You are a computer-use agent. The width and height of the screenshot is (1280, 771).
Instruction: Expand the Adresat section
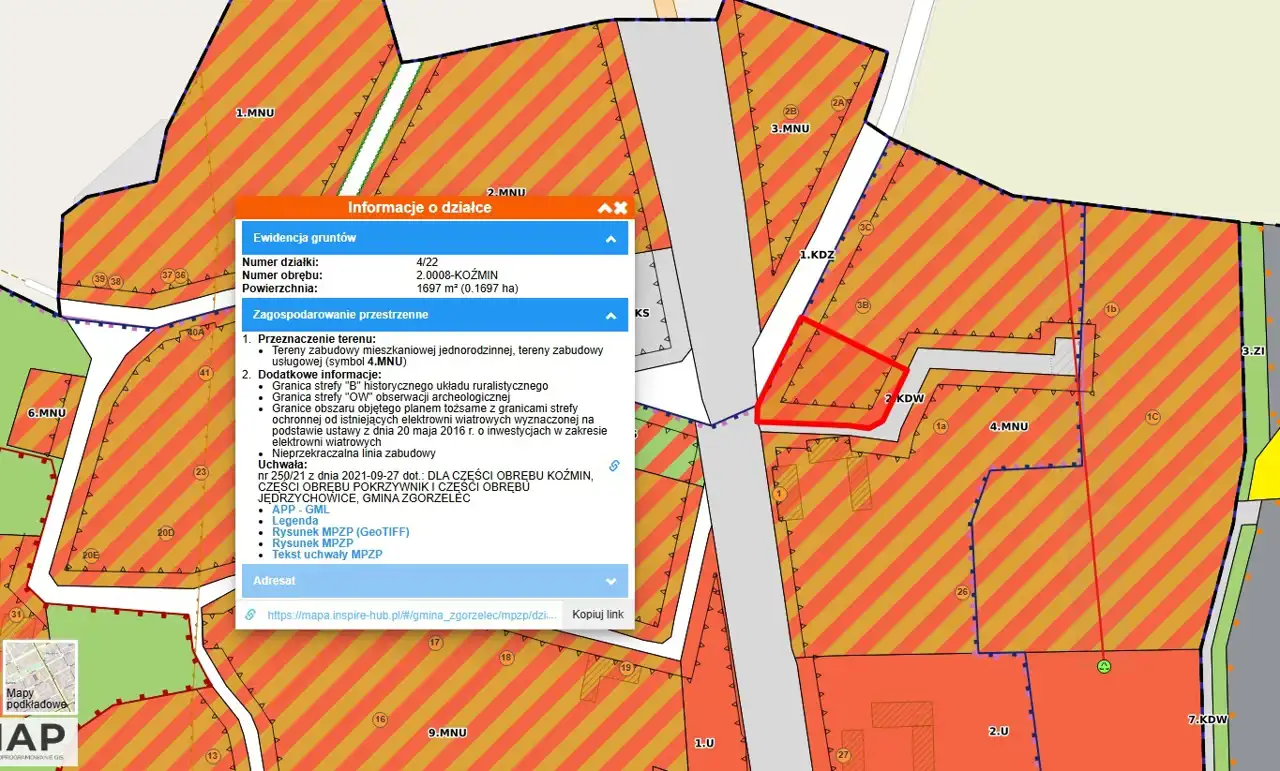tap(609, 581)
